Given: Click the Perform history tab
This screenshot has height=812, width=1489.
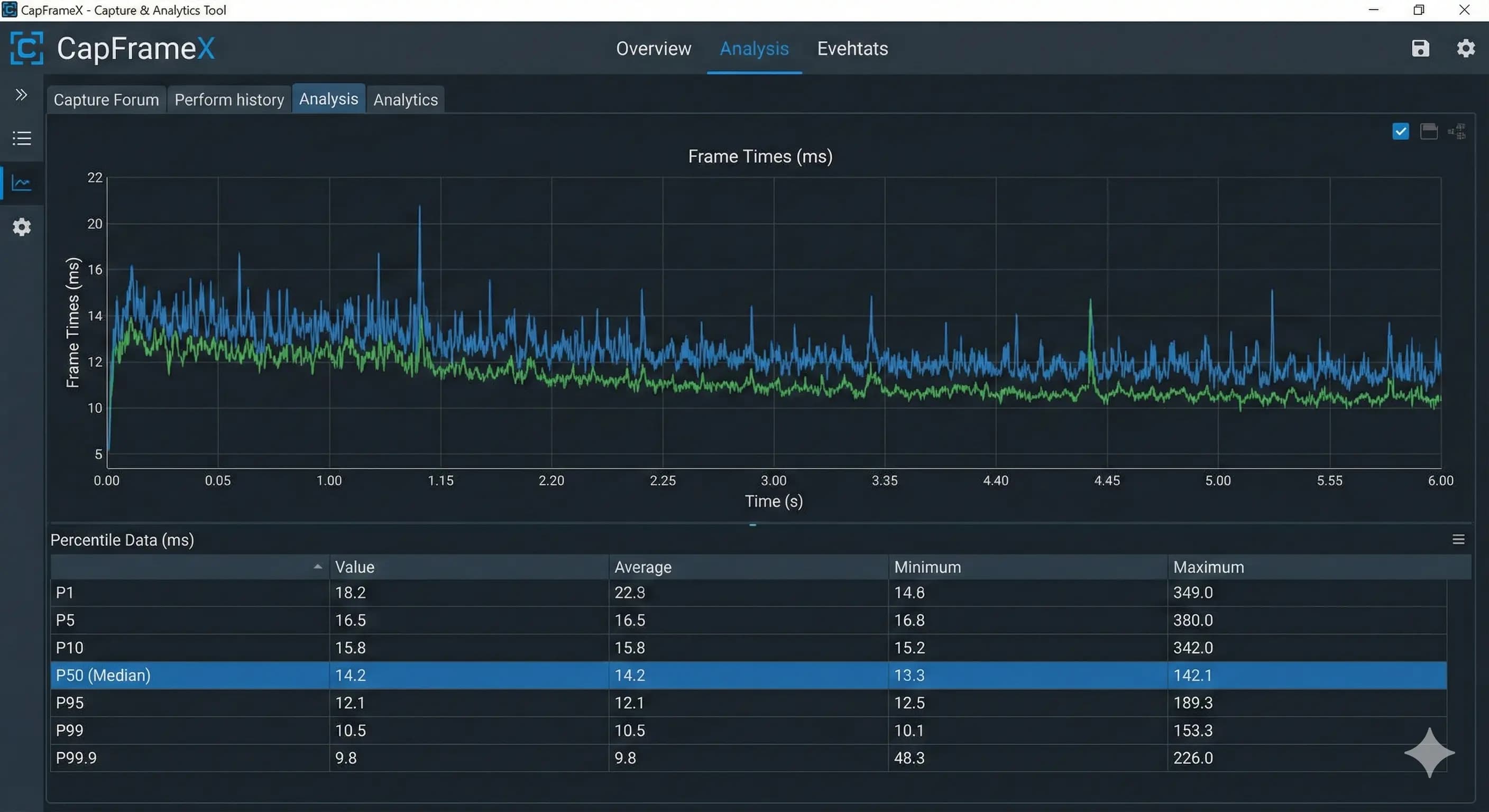Looking at the screenshot, I should coord(229,99).
